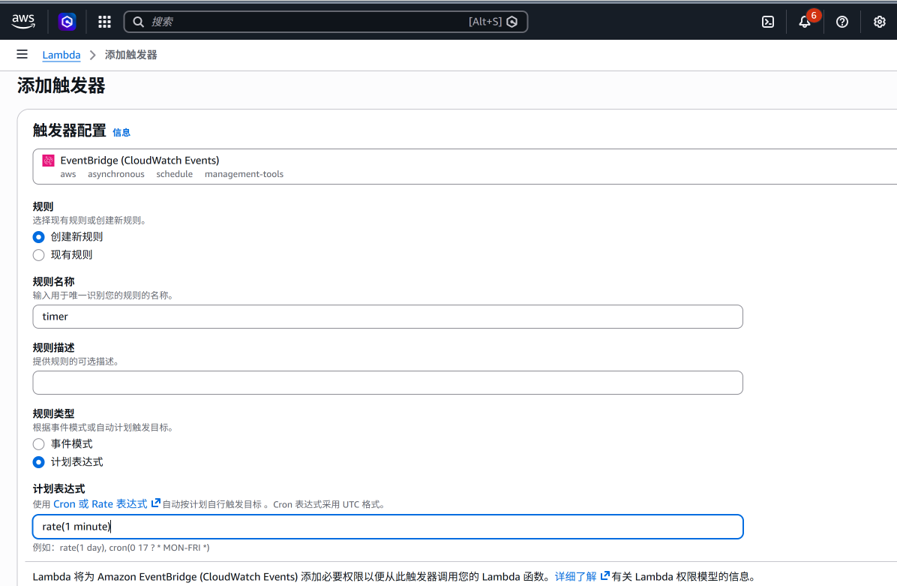Click the 计划表达式 field with rate(1 minute)
897x586 pixels.
[x=388, y=526]
